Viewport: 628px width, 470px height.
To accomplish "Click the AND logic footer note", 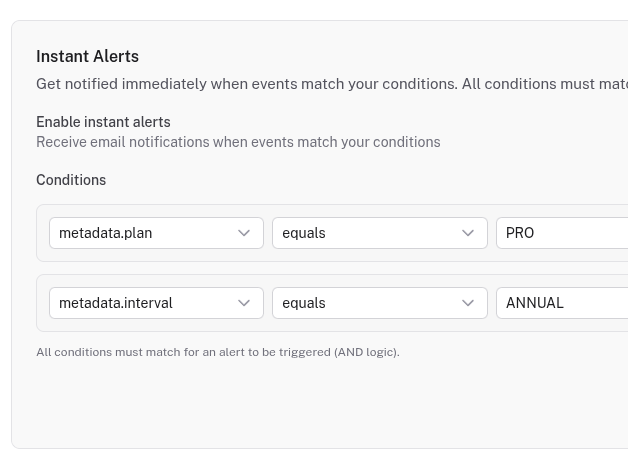I will pyautogui.click(x=217, y=352).
